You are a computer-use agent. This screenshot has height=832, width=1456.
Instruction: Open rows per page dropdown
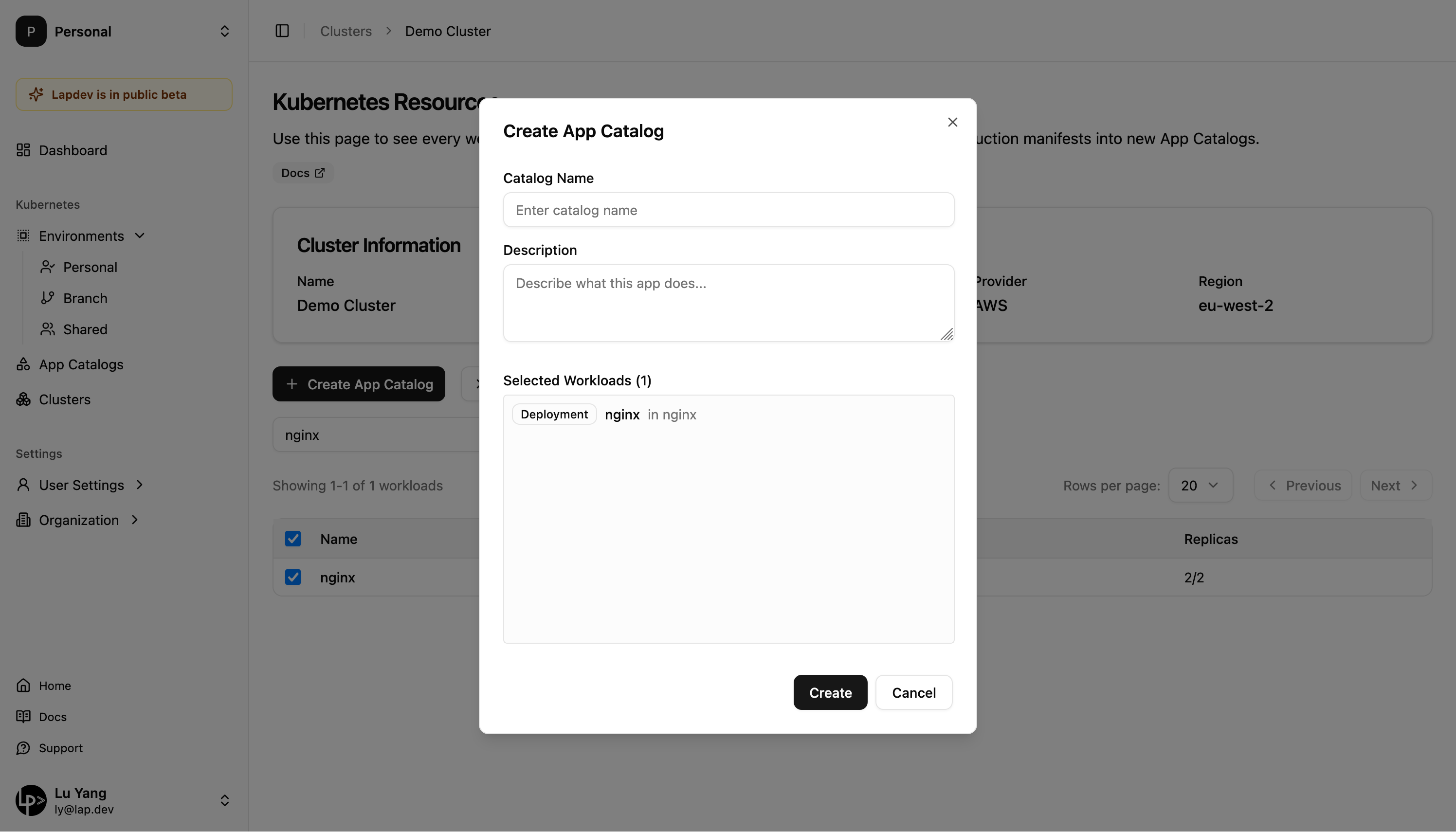[1200, 486]
